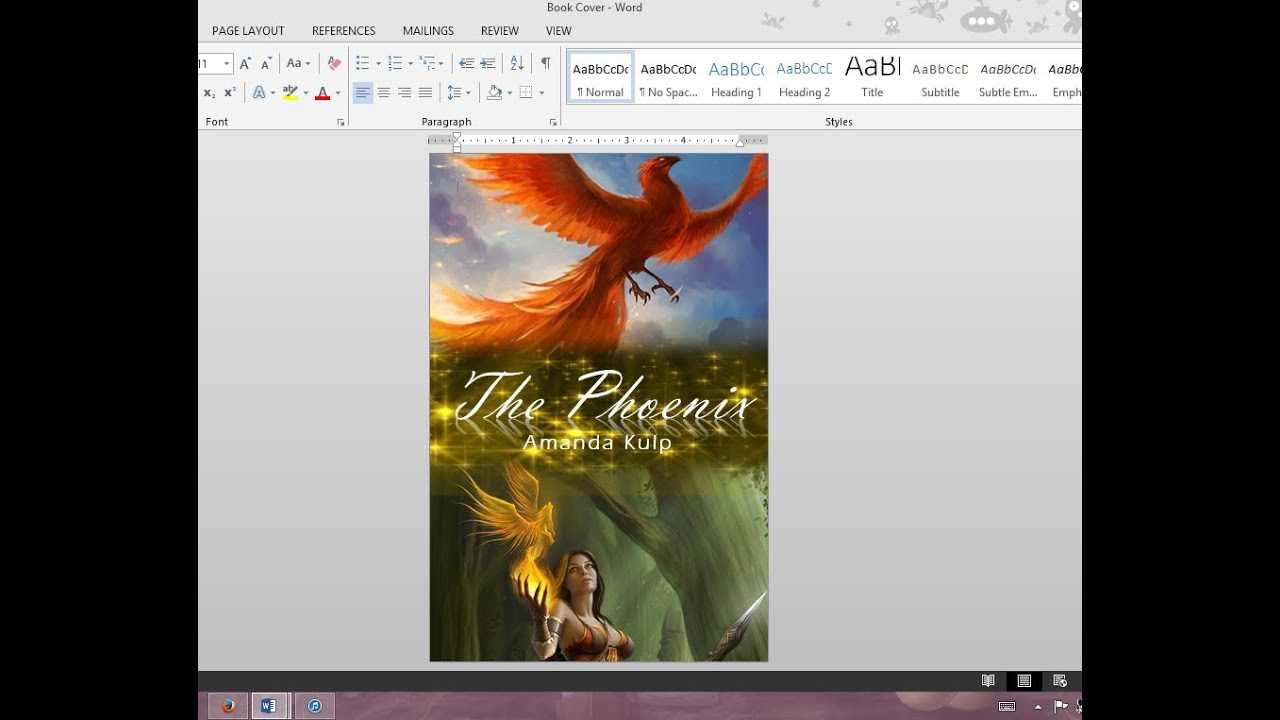Expand font color dropdown arrow
Image resolution: width=1280 pixels, height=720 pixels.
[x=338, y=93]
